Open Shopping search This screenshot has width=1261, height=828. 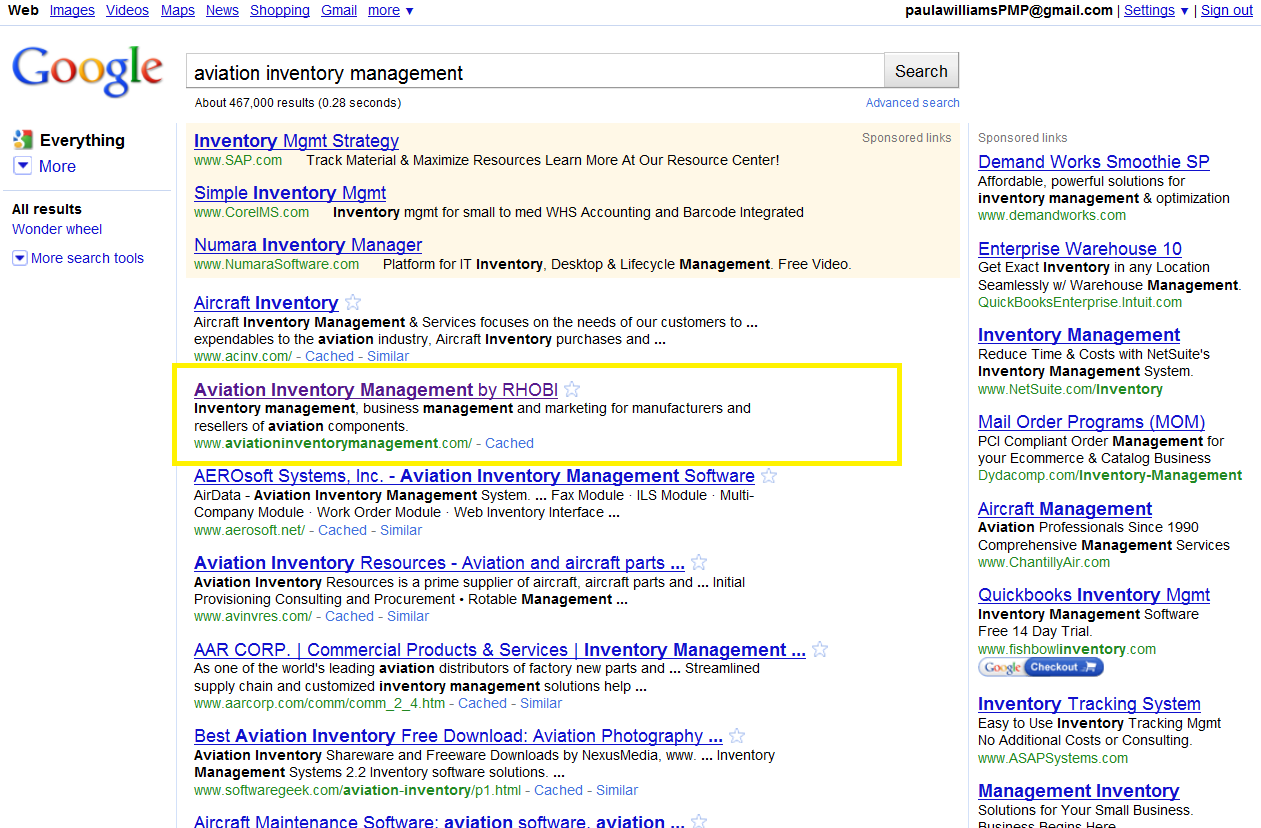point(280,10)
